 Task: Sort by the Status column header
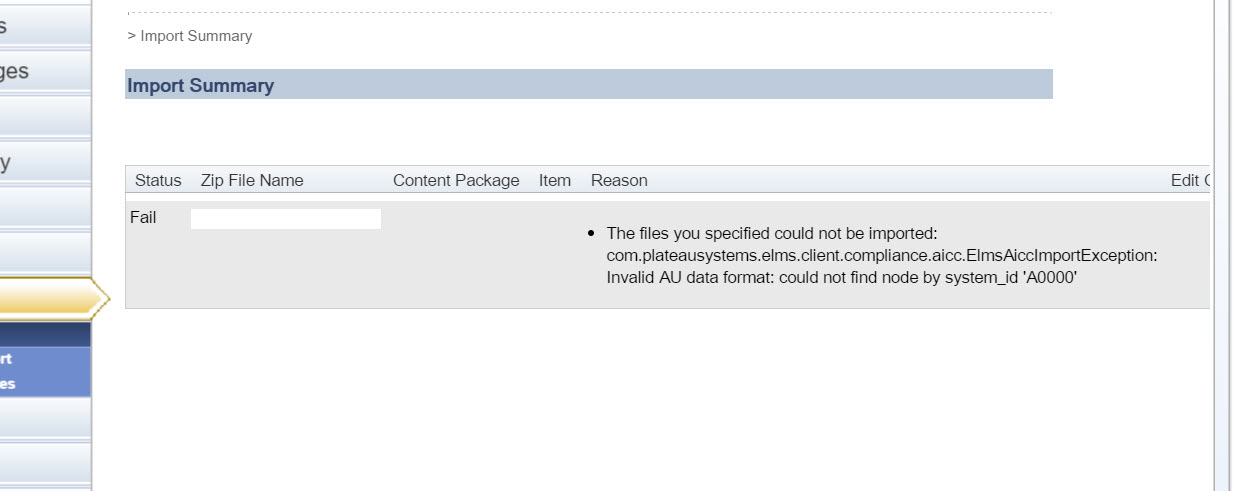158,181
